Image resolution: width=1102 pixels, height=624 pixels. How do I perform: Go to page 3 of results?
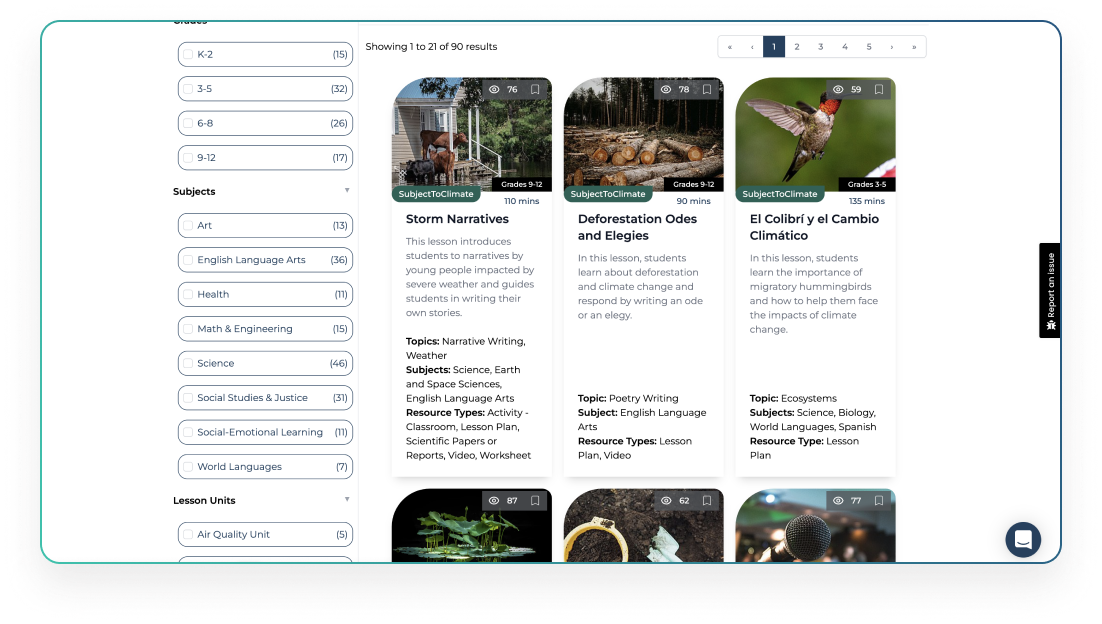click(x=820, y=47)
